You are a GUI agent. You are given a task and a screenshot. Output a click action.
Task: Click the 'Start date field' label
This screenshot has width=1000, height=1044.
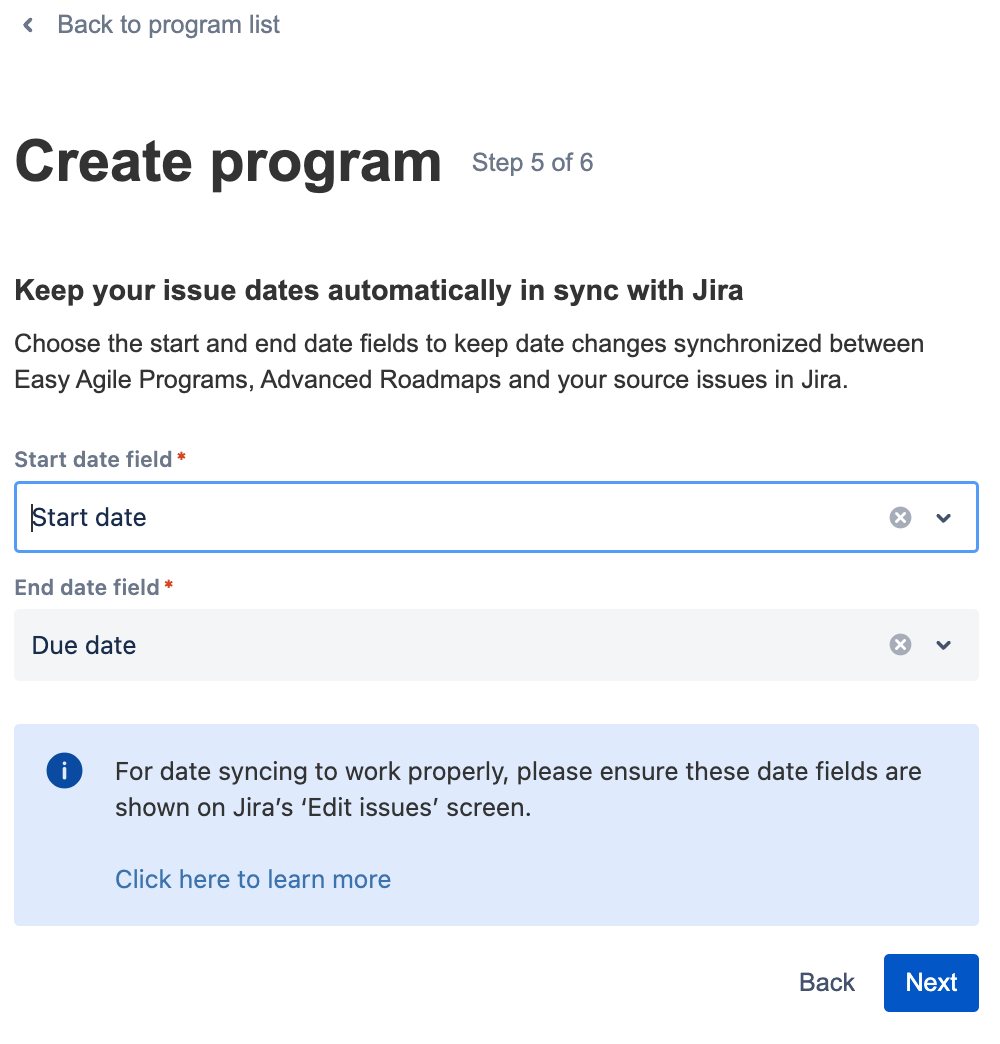pos(94,460)
